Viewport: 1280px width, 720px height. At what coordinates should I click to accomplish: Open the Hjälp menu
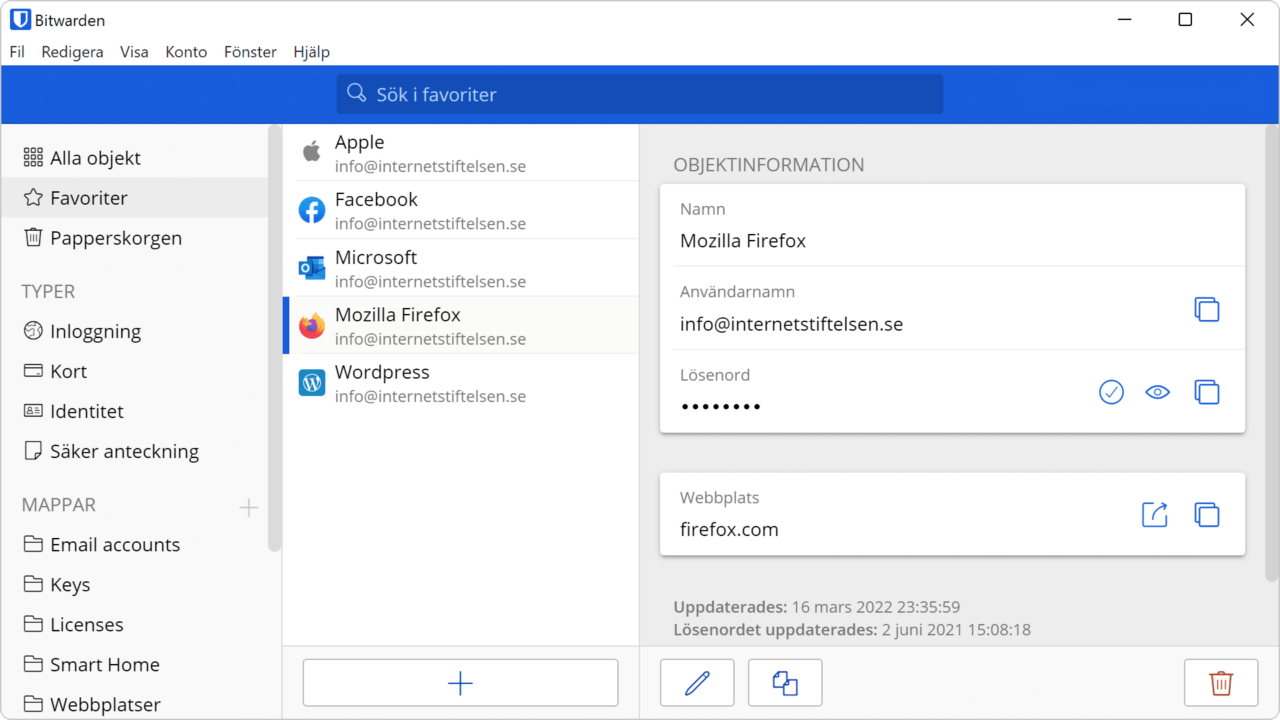pyautogui.click(x=311, y=52)
